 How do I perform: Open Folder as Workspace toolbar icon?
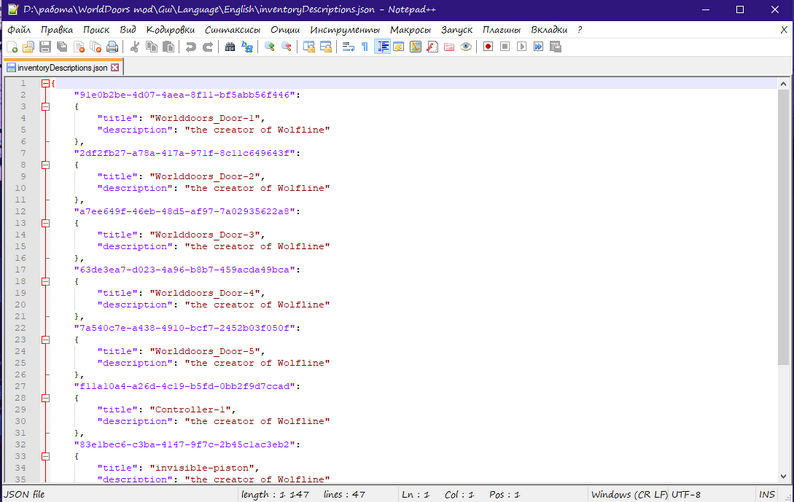[449, 47]
